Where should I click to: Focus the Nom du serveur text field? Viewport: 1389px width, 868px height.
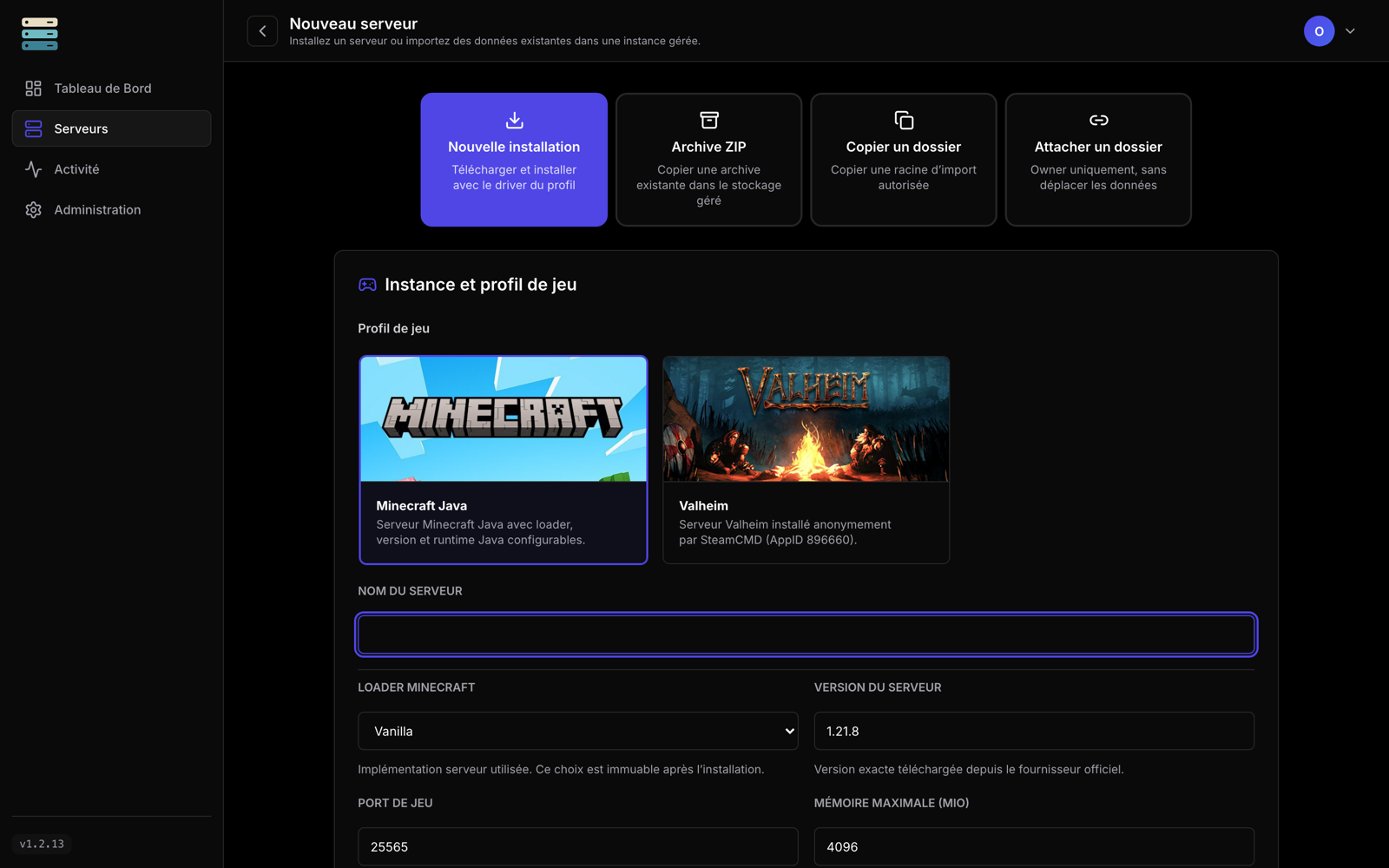[x=806, y=635]
